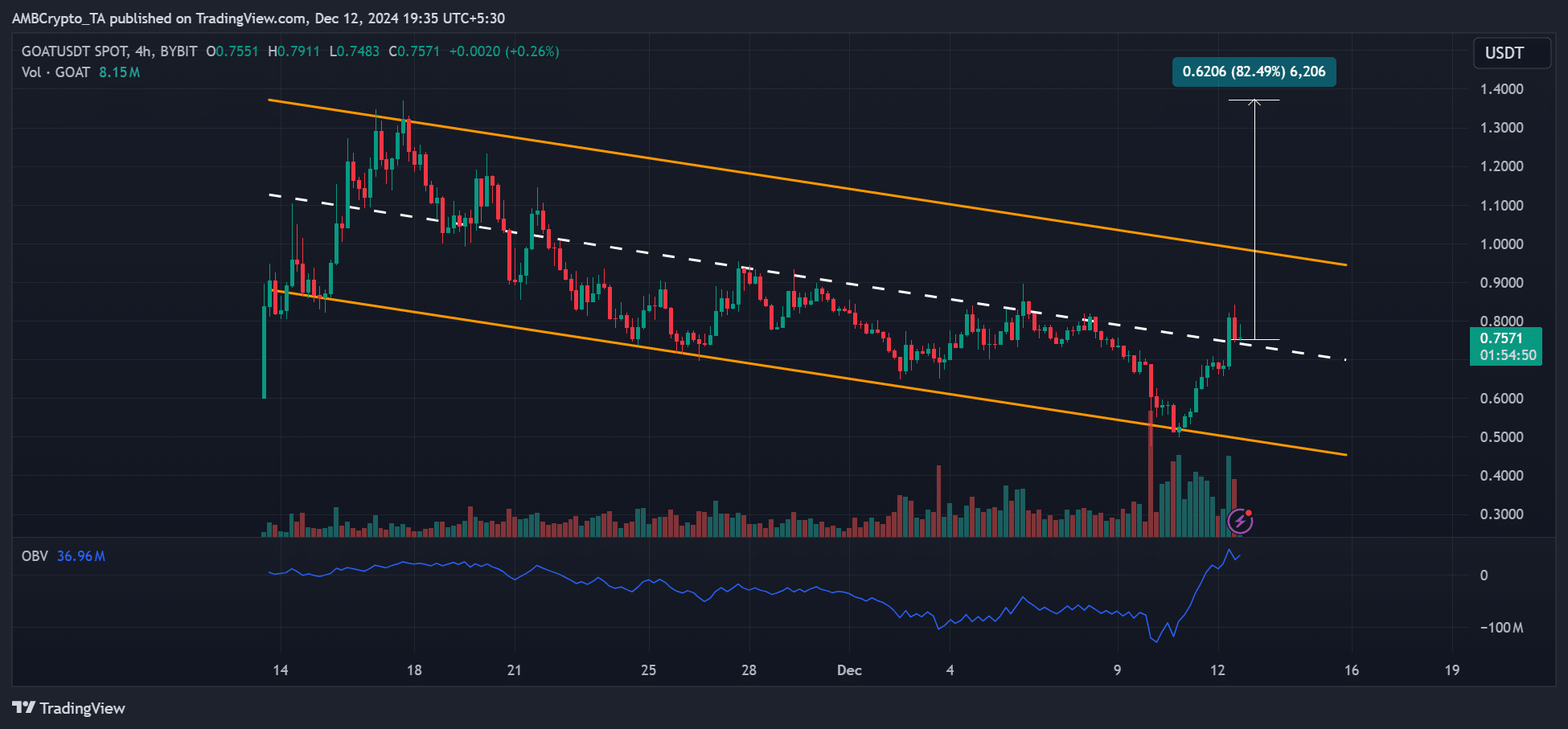Click the countdown timer 01:54:50
The image size is (1568, 729).
click(x=1508, y=355)
